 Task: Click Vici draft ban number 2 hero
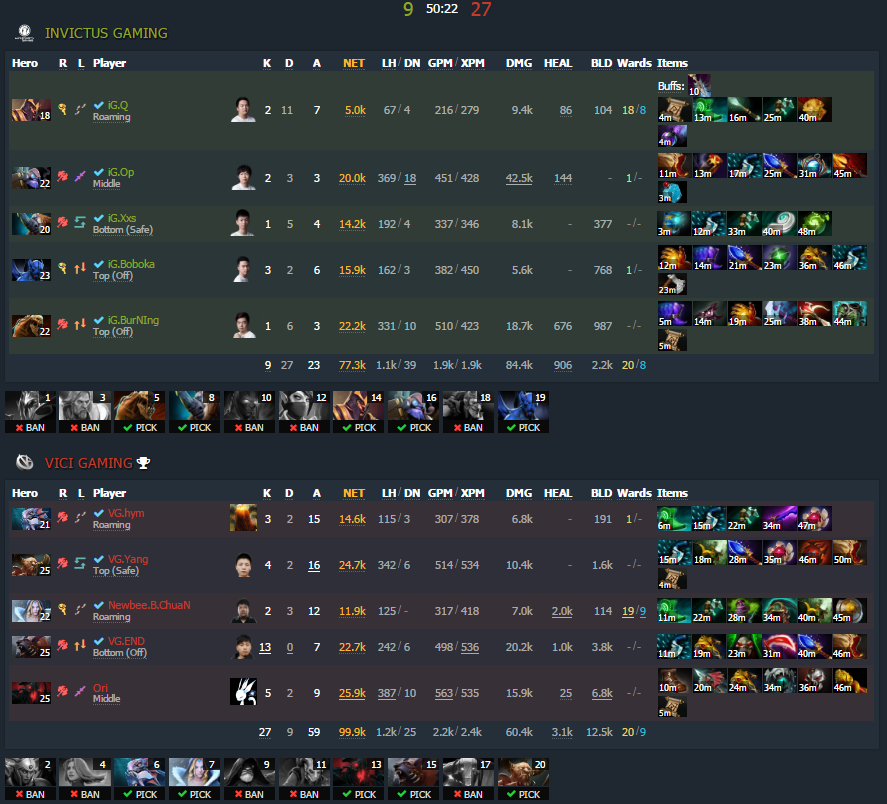coord(31,779)
